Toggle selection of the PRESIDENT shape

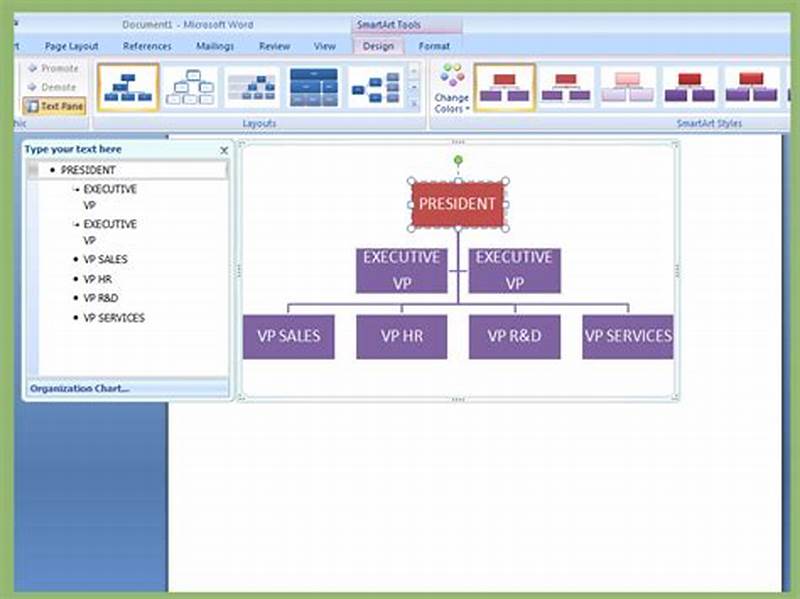(457, 203)
